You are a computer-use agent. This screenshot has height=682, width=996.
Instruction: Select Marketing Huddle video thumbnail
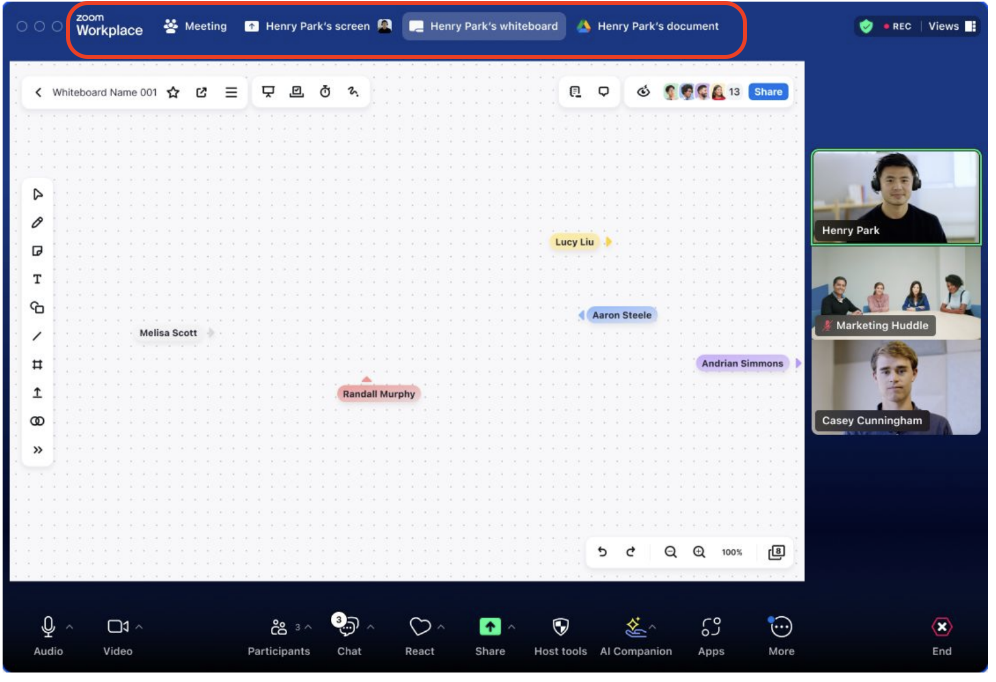click(x=896, y=293)
